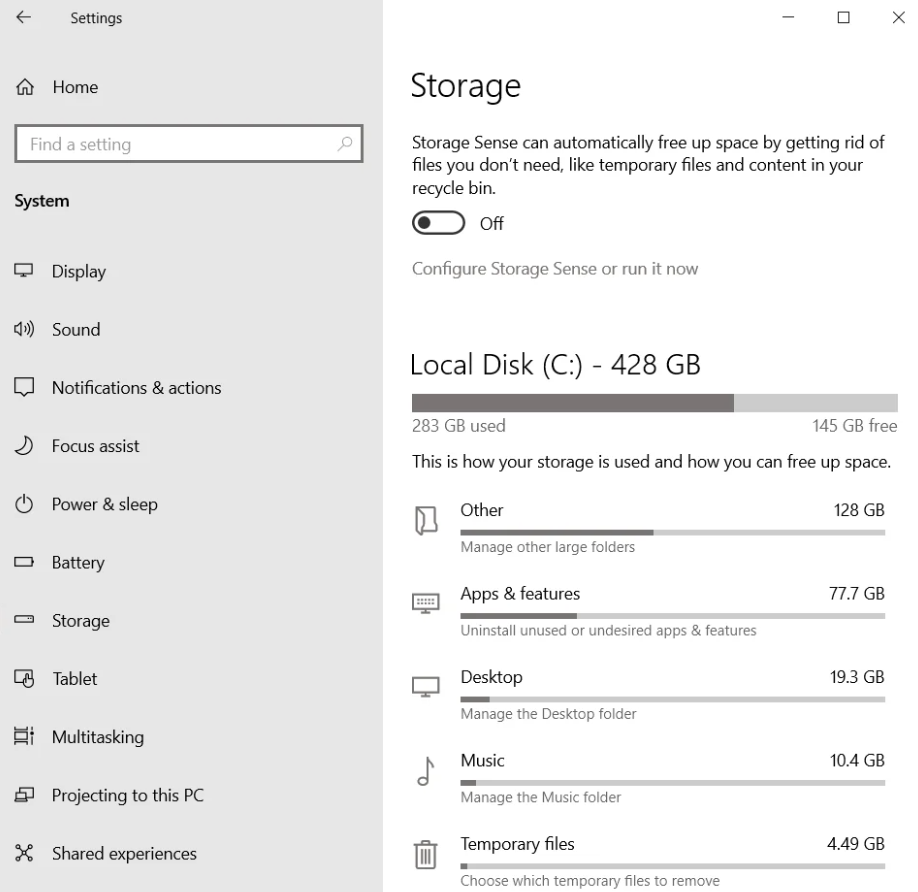Click the Apps & features keyboard icon
This screenshot has height=892, width=918.
[x=426, y=603]
